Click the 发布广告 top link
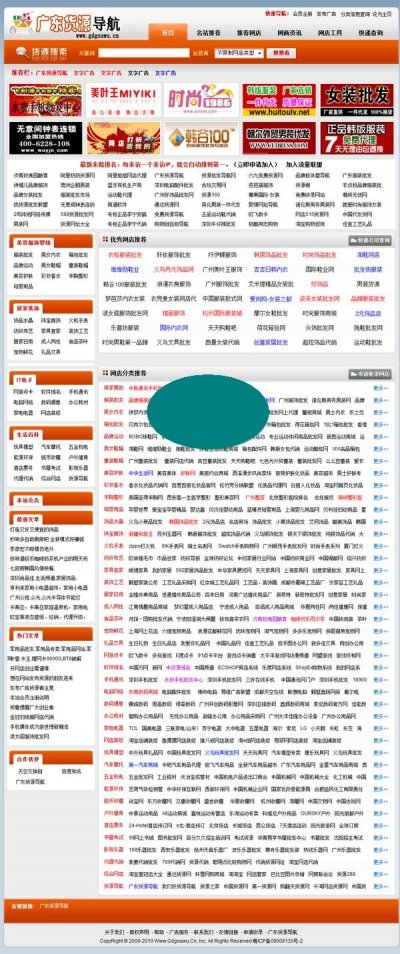The width and height of the screenshot is (400, 954). coord(326,13)
